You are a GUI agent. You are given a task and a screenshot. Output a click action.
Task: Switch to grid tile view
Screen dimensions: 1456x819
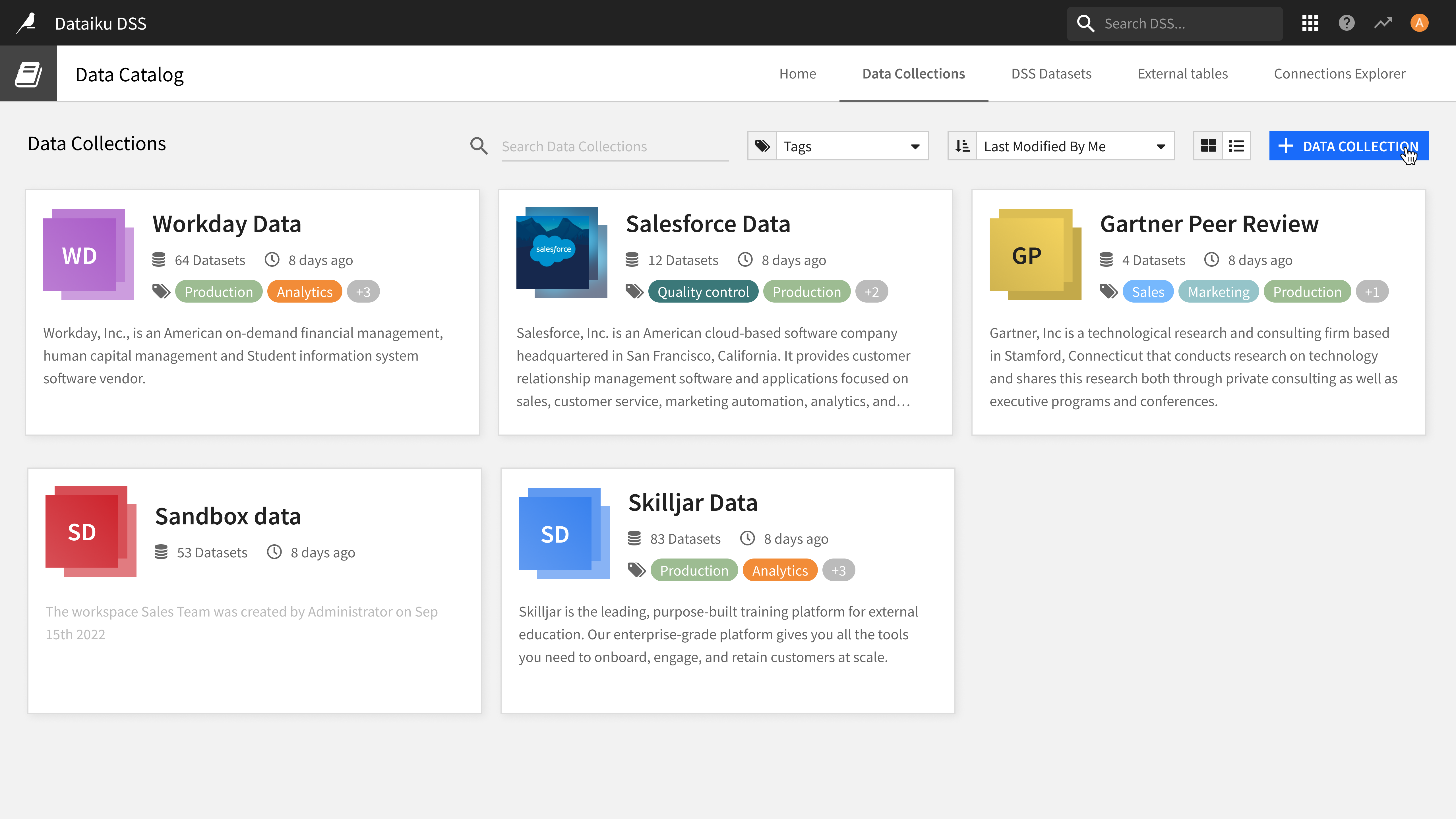1208,146
